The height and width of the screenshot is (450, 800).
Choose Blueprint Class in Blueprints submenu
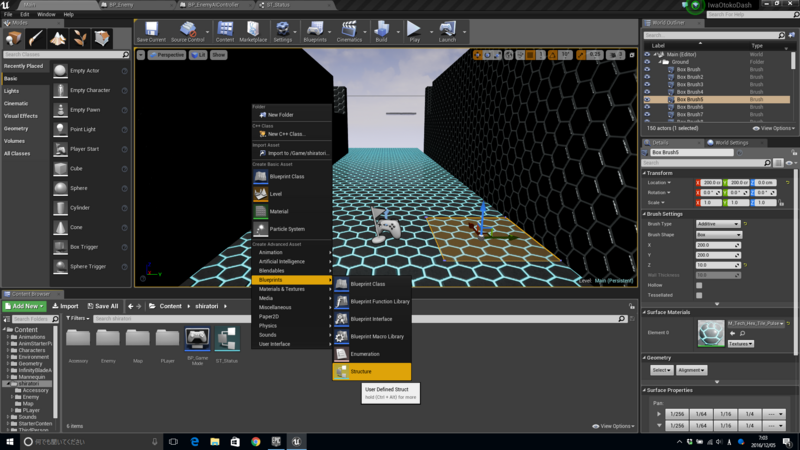(x=372, y=284)
